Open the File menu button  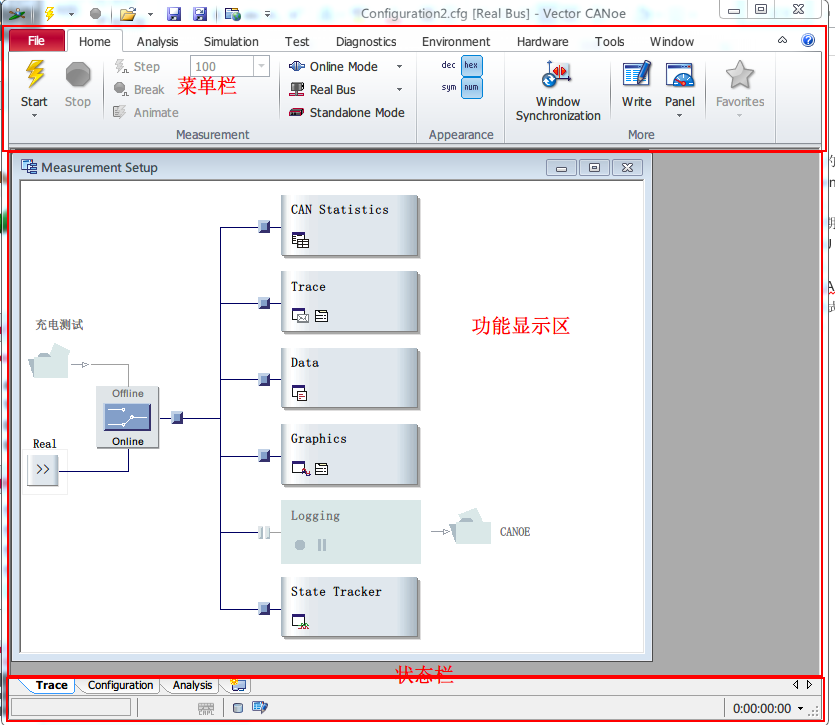point(36,41)
